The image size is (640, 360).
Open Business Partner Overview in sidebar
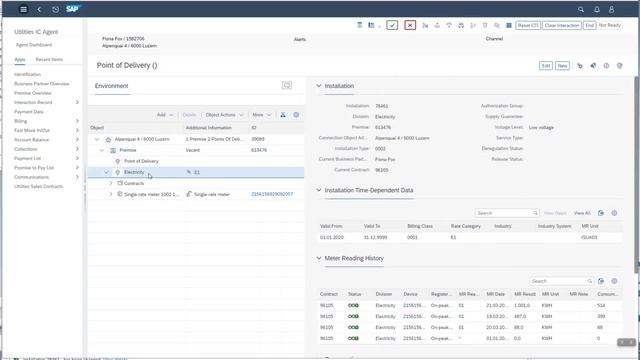[x=42, y=84]
